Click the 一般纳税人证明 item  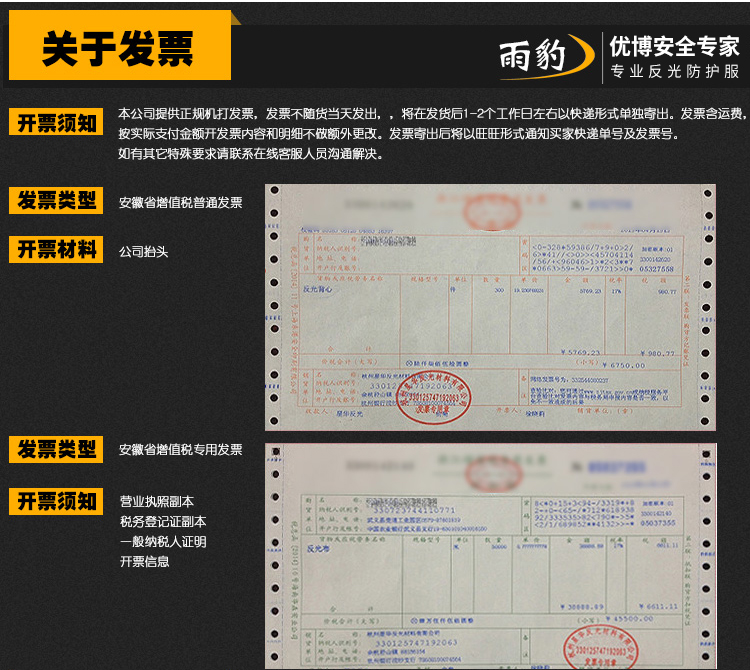click(x=162, y=542)
